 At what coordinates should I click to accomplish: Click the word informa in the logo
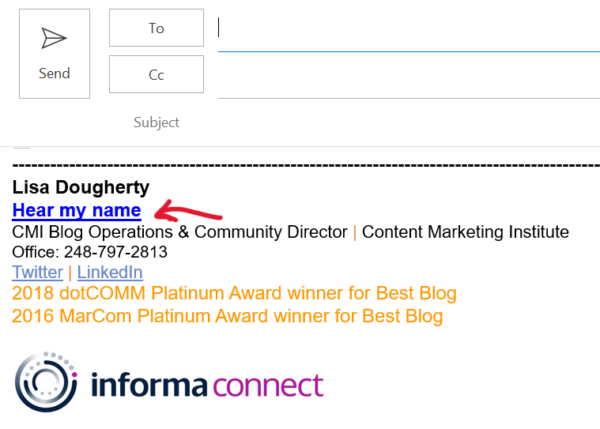click(149, 383)
